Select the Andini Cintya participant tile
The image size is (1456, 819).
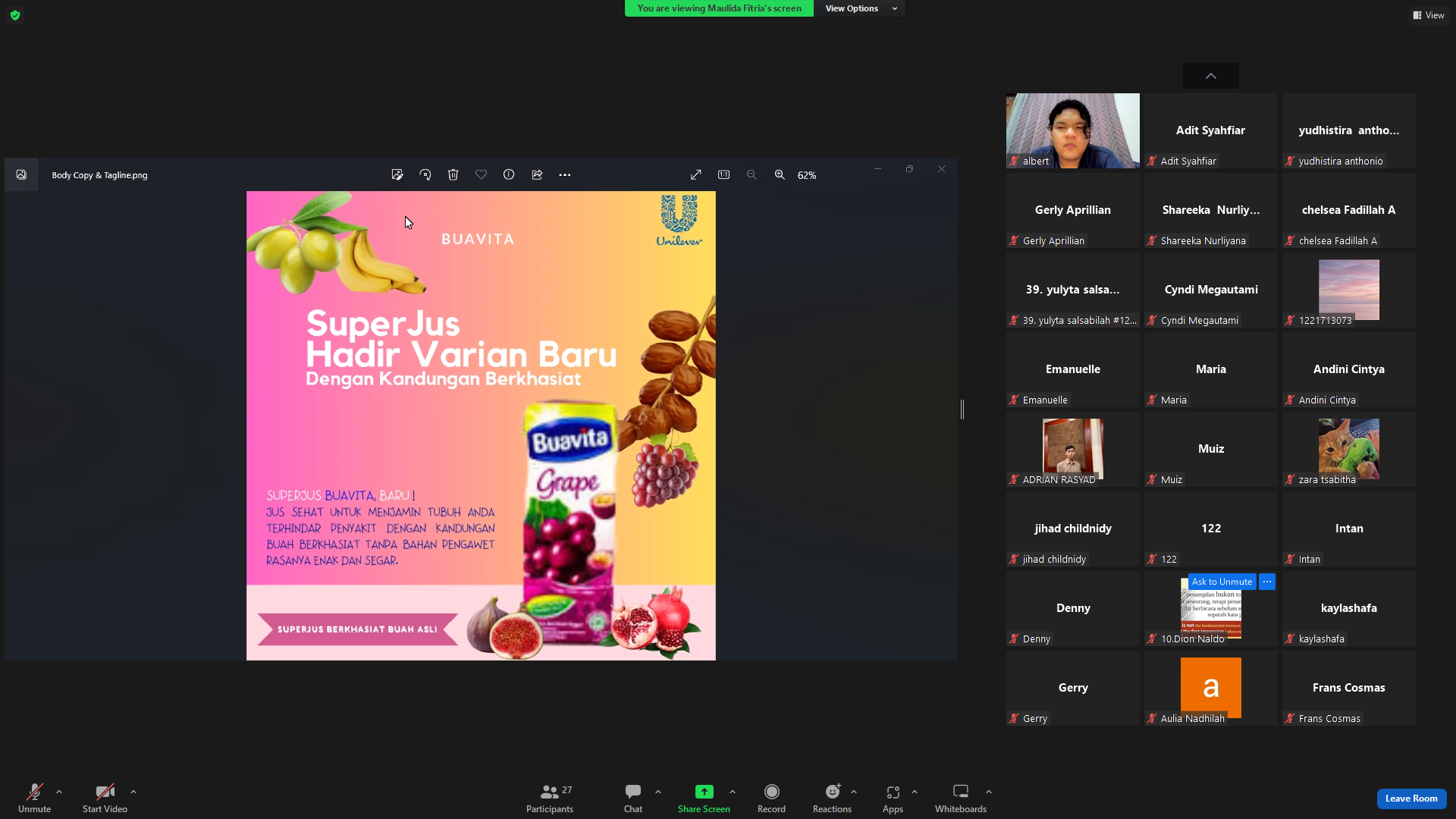[1349, 369]
